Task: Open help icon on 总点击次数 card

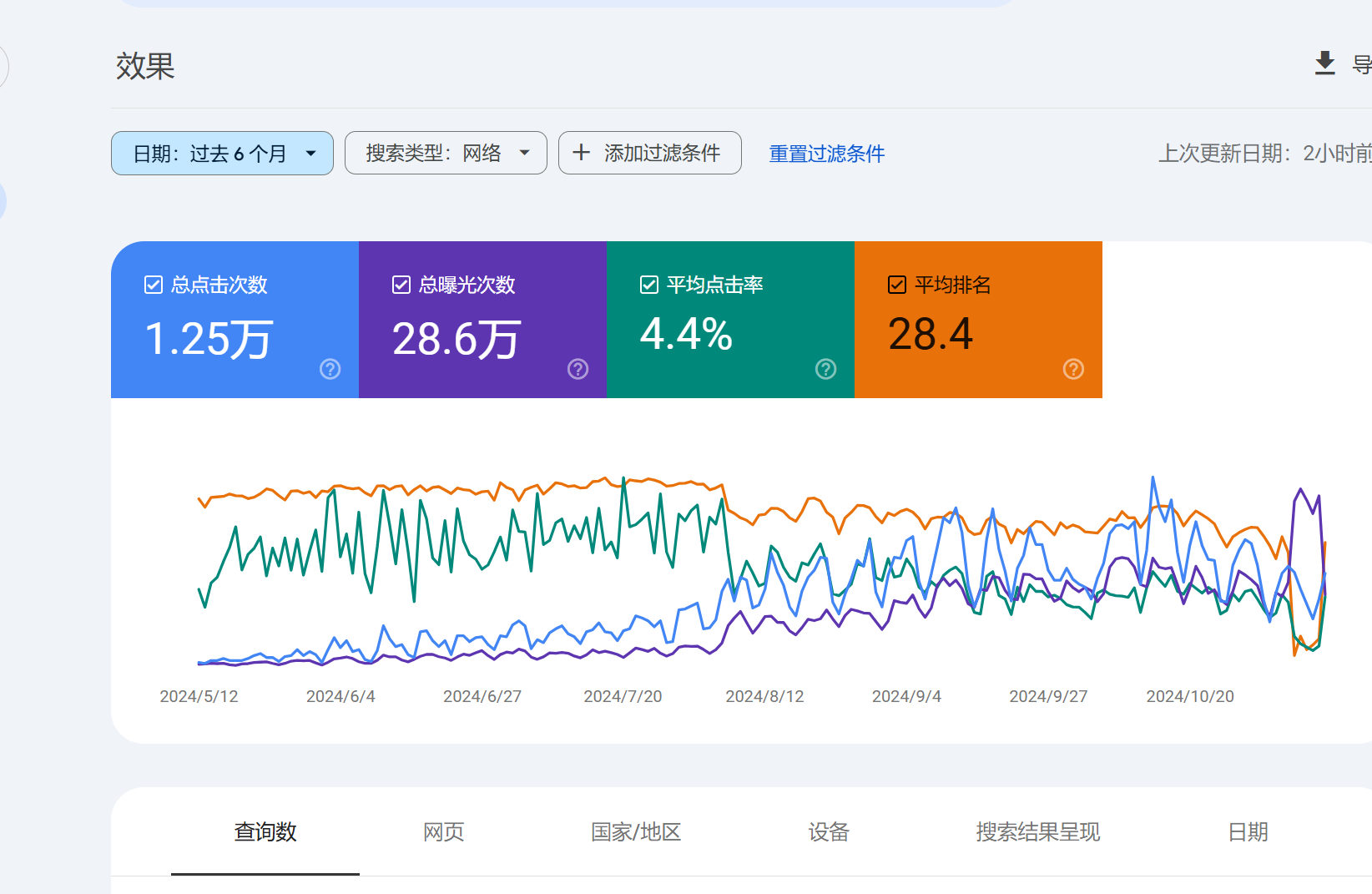Action: point(330,369)
